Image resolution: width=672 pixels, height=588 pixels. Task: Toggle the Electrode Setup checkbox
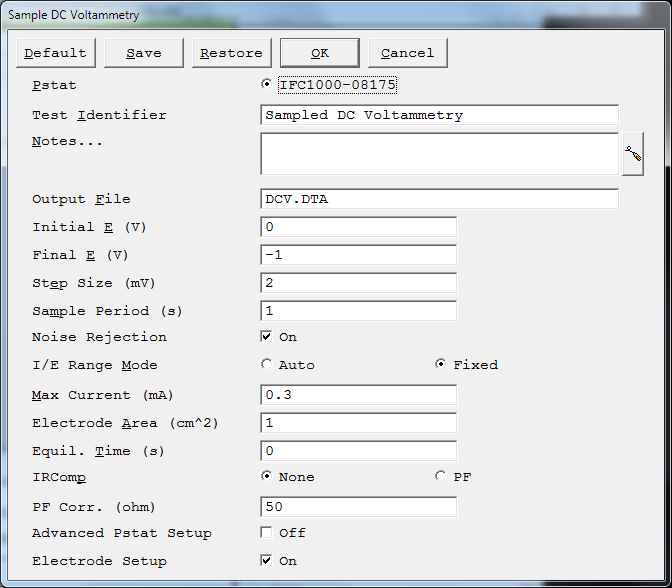click(x=266, y=560)
